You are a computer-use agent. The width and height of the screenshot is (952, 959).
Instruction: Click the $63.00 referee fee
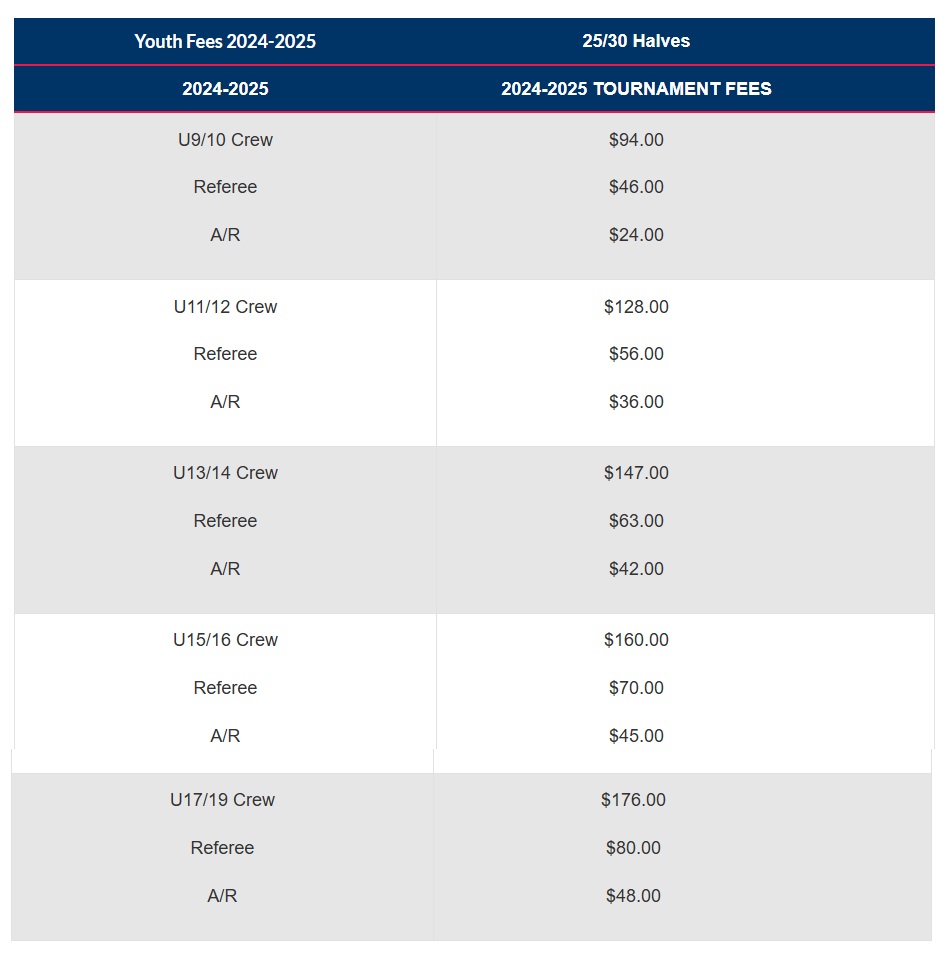636,520
